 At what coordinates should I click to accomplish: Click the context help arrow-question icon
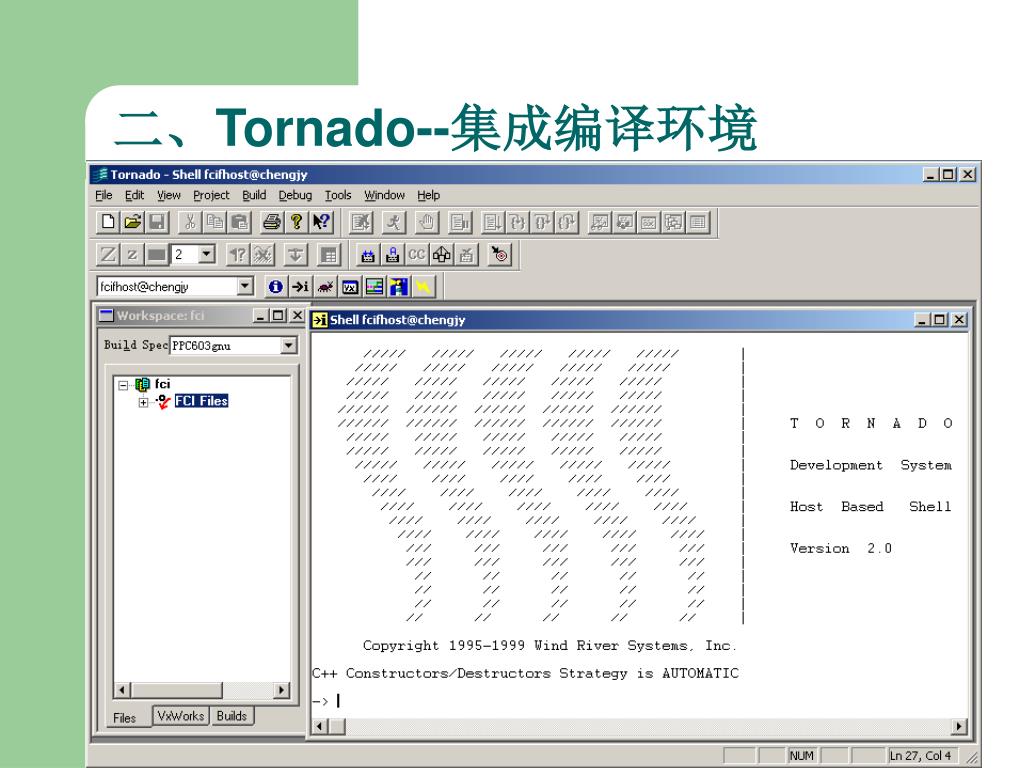click(x=321, y=222)
